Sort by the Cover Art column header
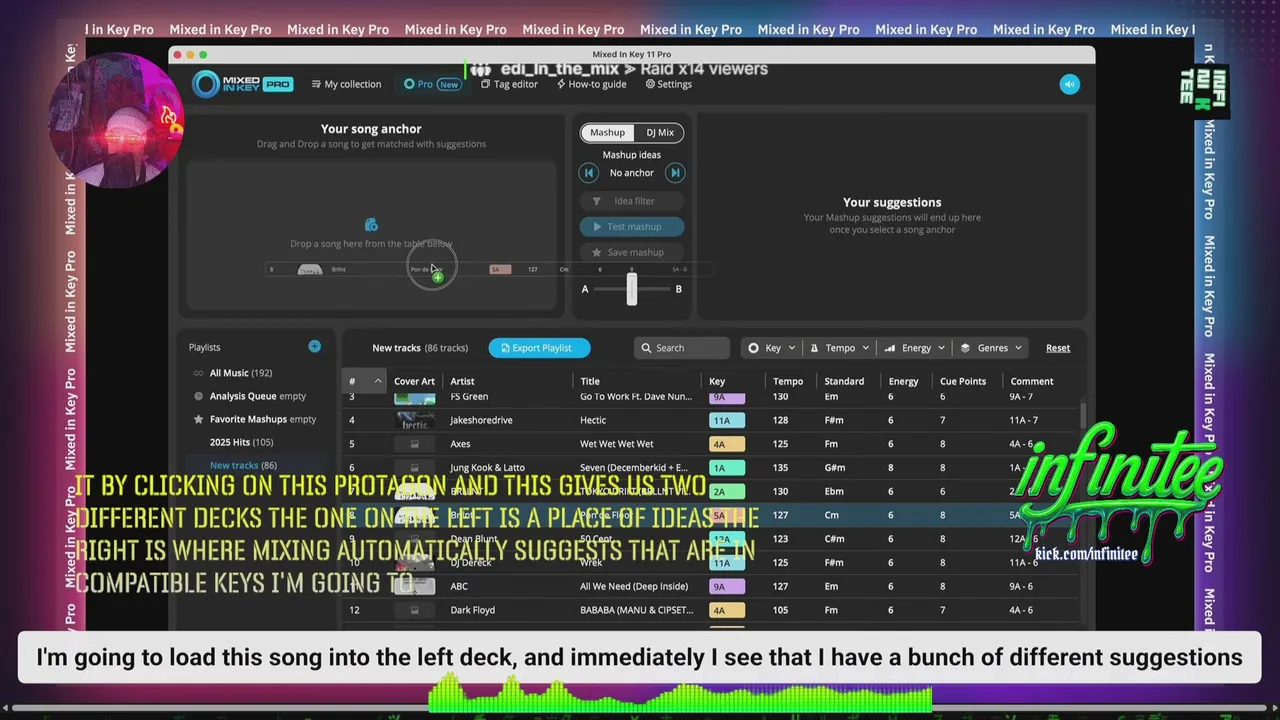1280x720 pixels. coord(414,381)
